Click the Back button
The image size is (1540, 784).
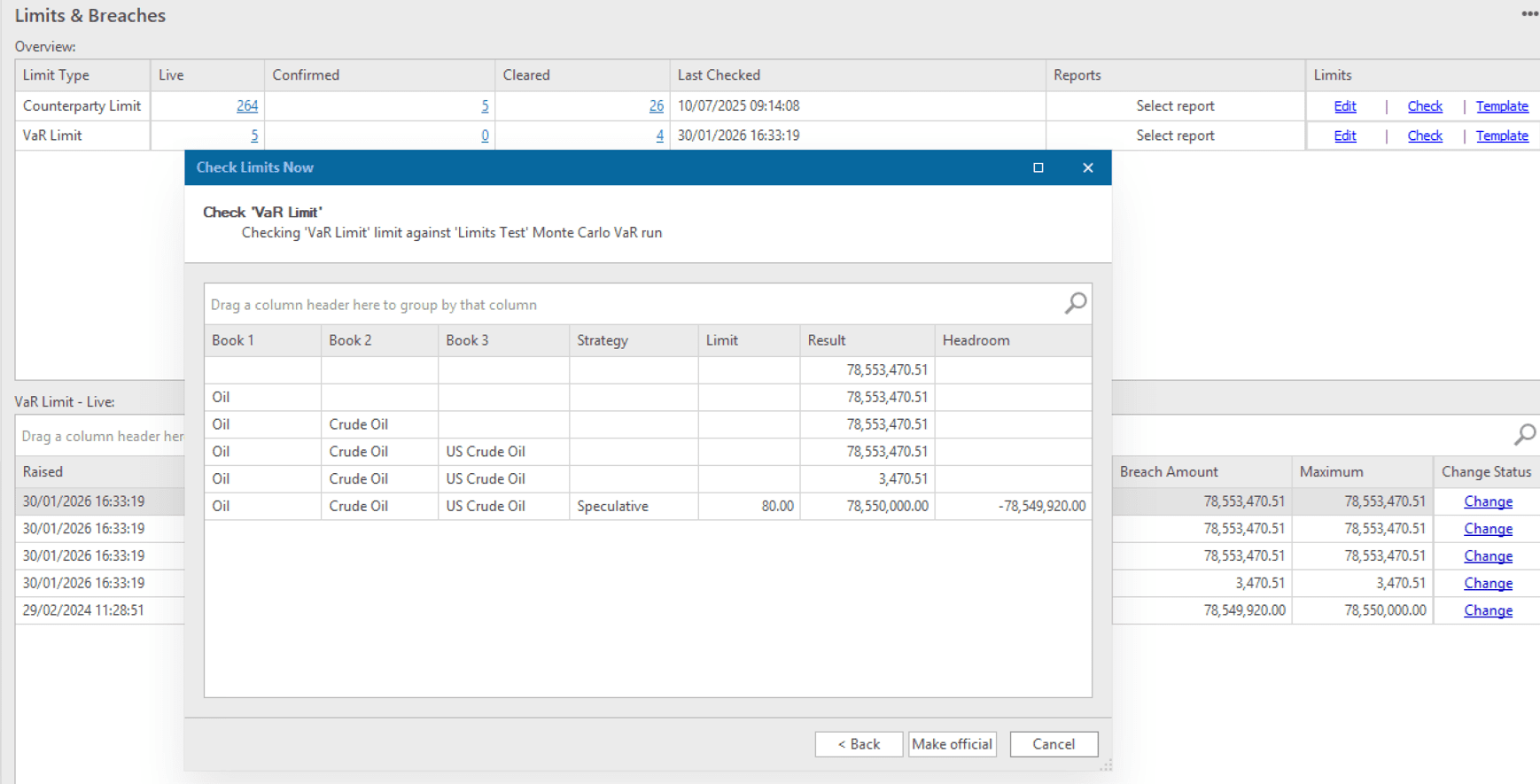(858, 744)
